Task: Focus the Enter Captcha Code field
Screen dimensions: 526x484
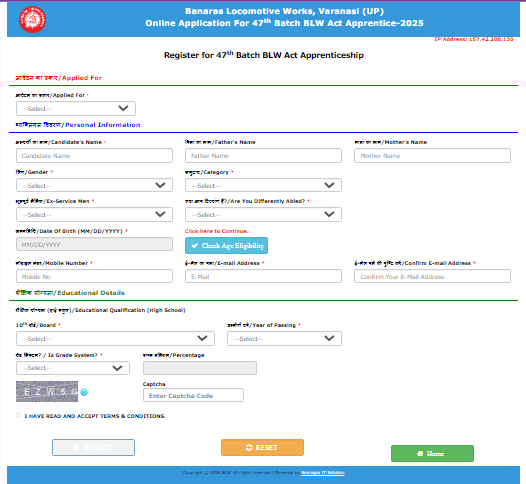Action: click(193, 395)
